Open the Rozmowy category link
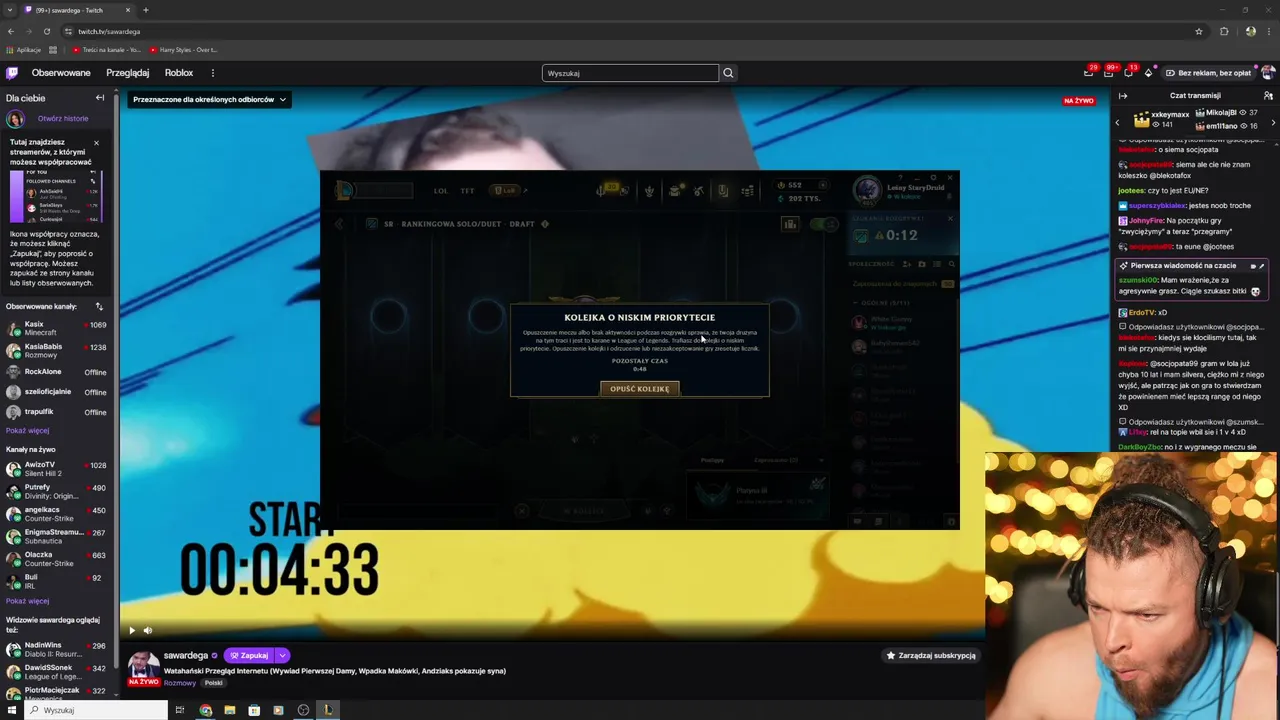This screenshot has height=720, width=1280. (x=180, y=682)
